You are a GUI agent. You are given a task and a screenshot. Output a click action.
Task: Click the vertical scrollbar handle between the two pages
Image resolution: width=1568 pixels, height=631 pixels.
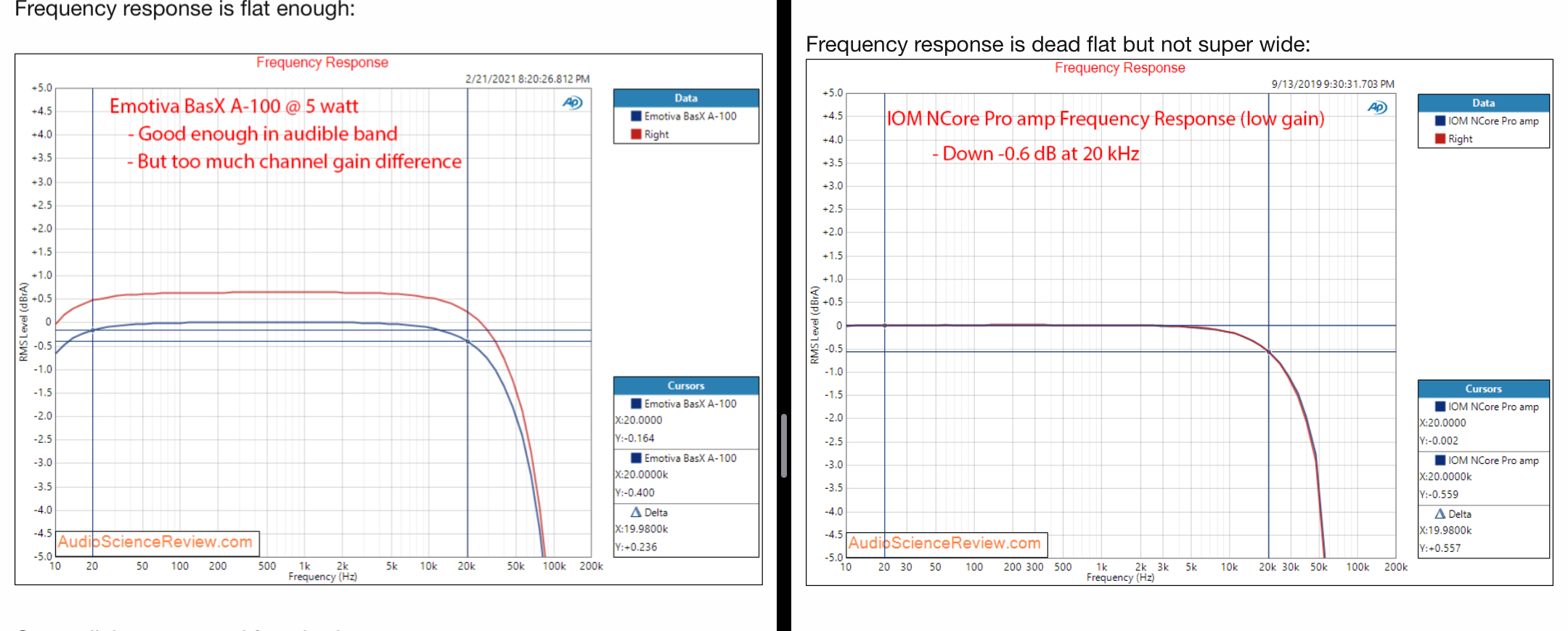coord(784,445)
